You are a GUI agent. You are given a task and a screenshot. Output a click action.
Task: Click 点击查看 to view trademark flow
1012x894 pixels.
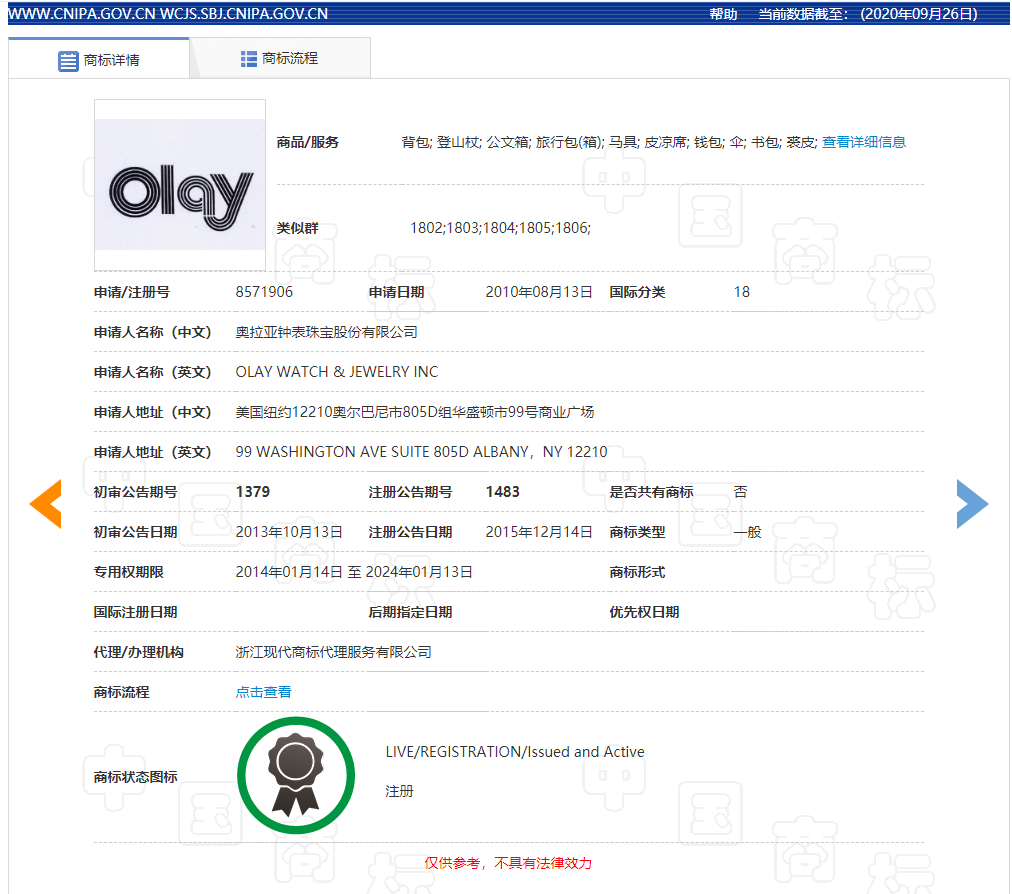click(x=263, y=691)
